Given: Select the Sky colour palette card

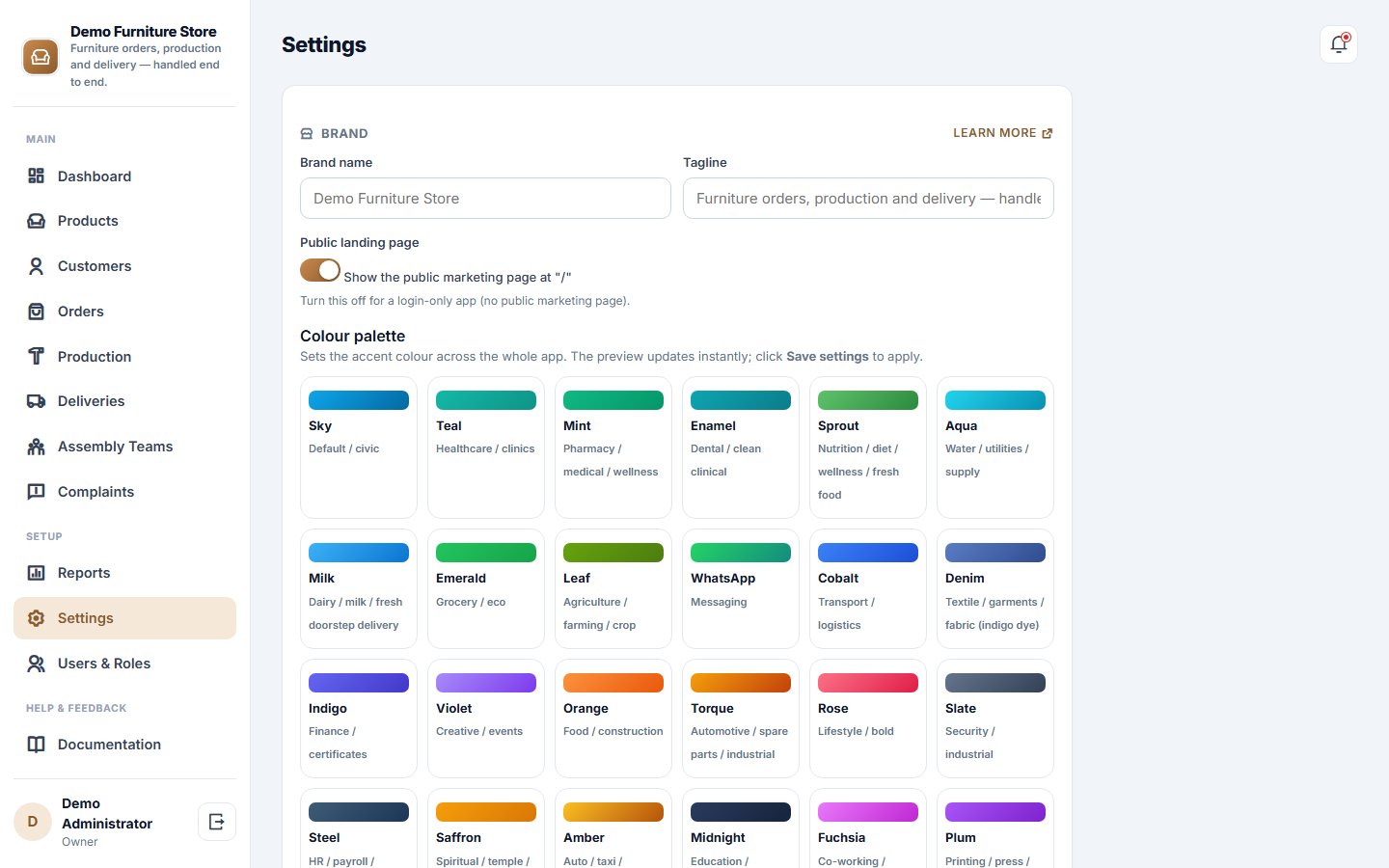Looking at the screenshot, I should pos(359,448).
